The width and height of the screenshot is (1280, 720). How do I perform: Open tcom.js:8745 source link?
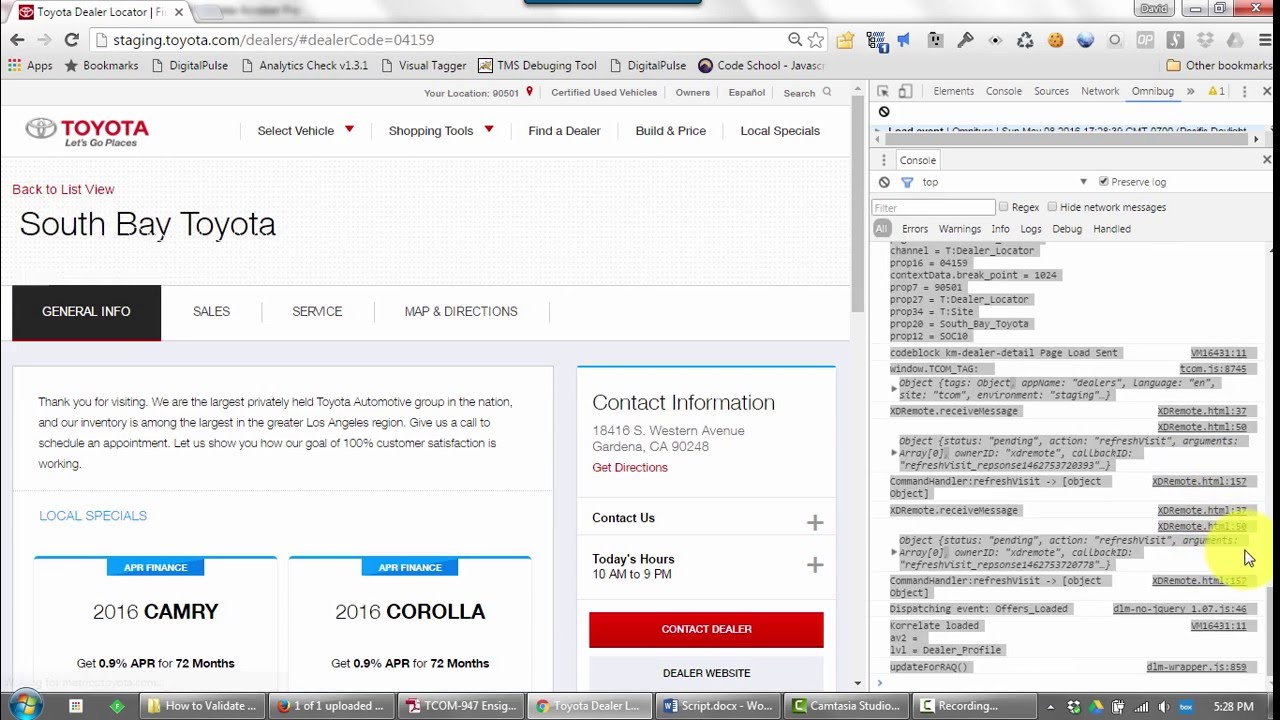[1213, 369]
